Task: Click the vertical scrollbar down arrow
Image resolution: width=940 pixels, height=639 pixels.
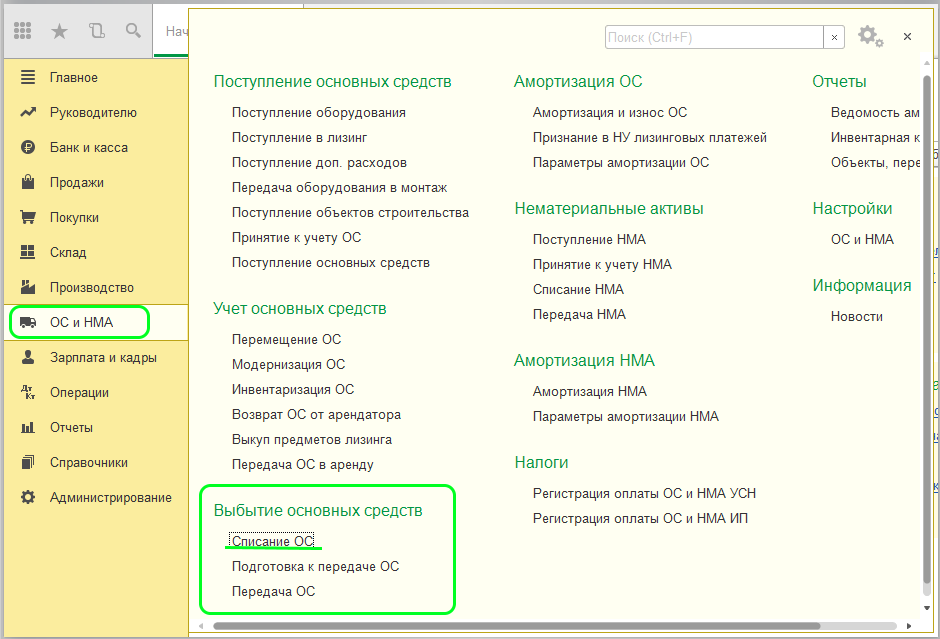Action: pos(927,608)
